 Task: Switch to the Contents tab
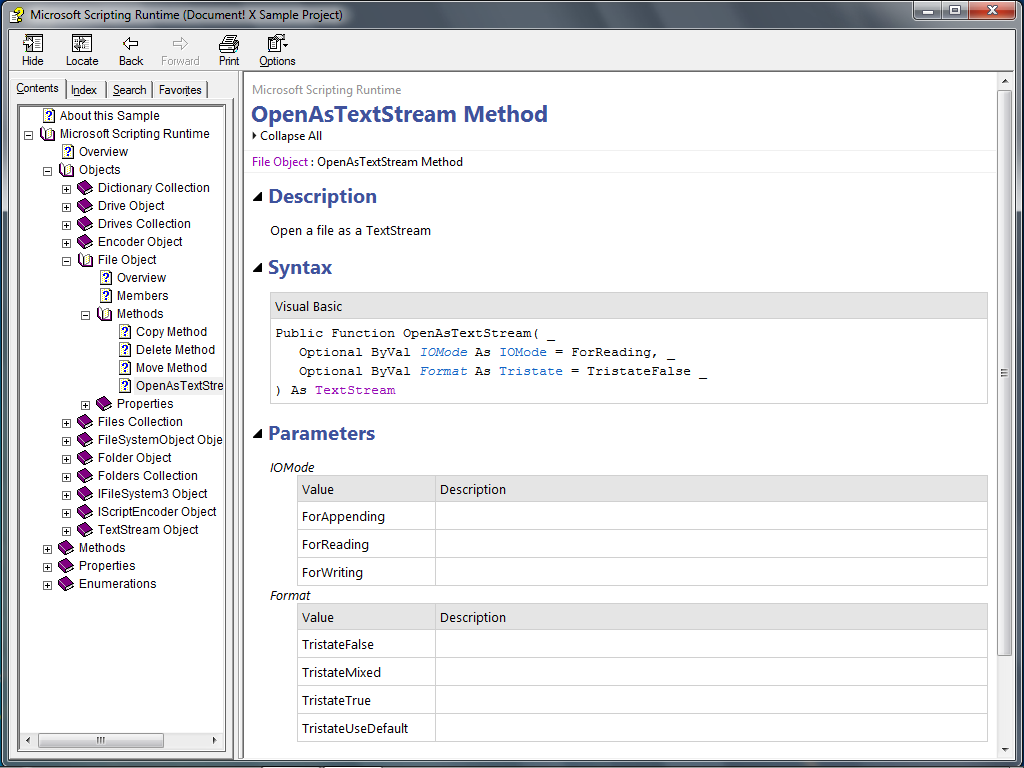[x=37, y=88]
